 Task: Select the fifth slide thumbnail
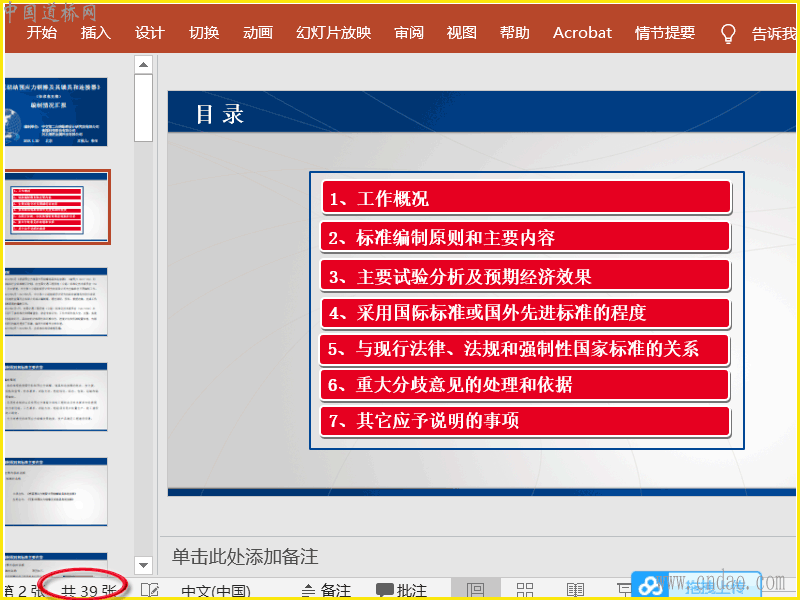coord(56,492)
